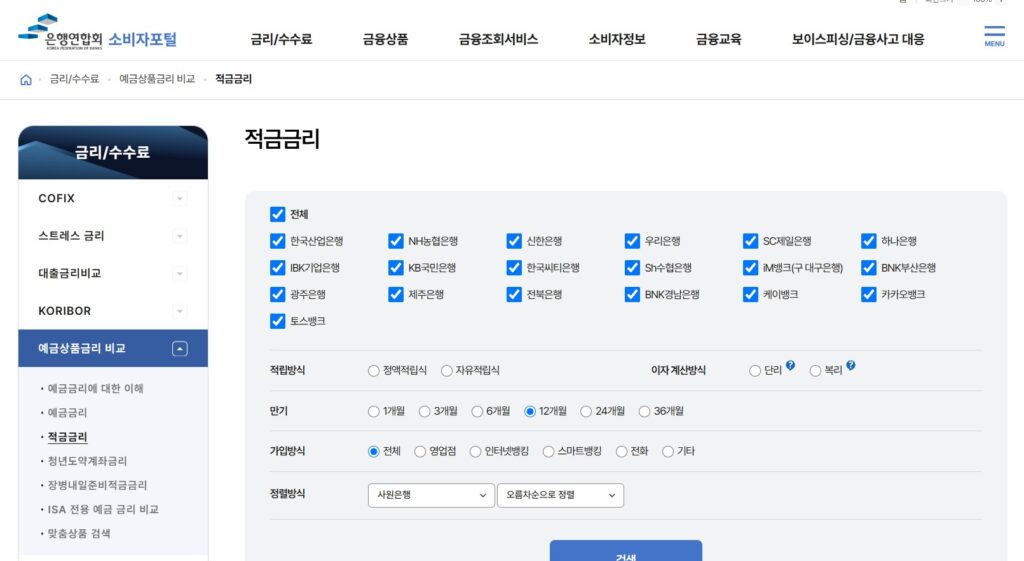Toggle the BNK부산은행 checkbox
The image size is (1024, 561).
click(x=869, y=268)
